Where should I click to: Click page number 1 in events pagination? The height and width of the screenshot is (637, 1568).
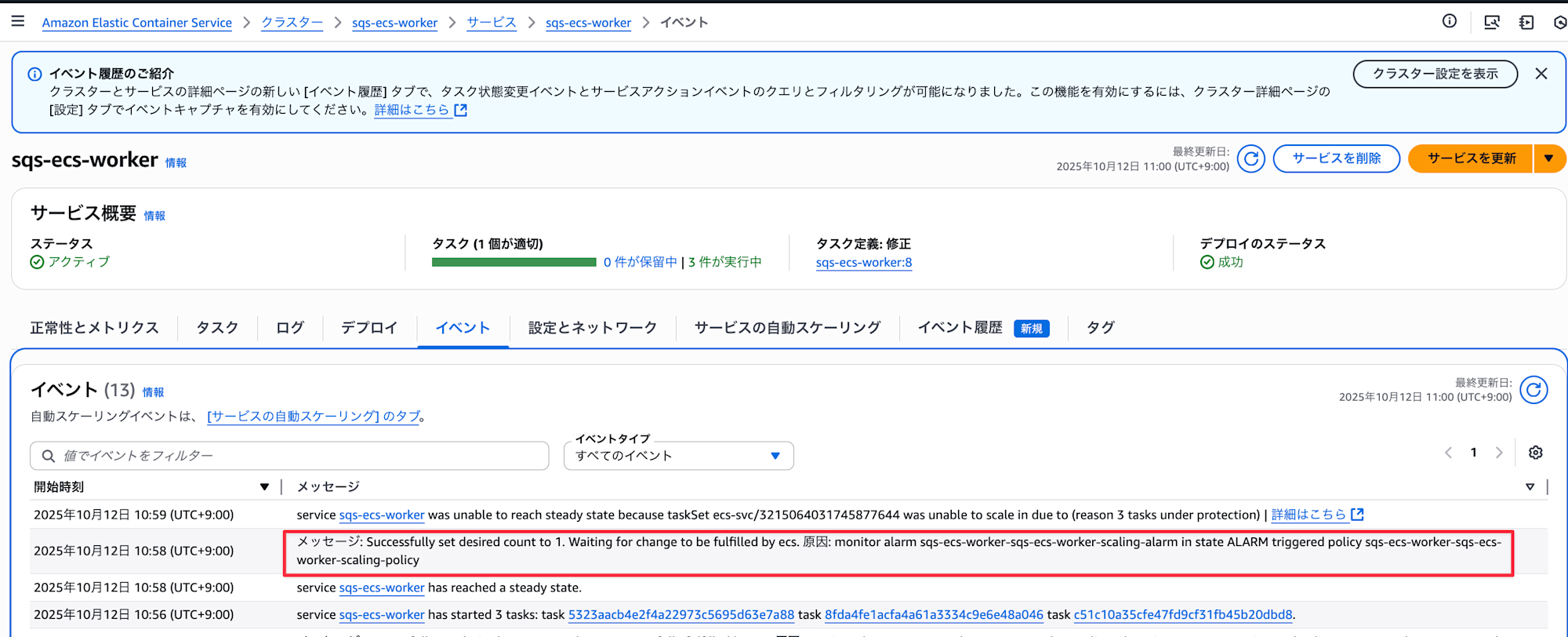1474,453
